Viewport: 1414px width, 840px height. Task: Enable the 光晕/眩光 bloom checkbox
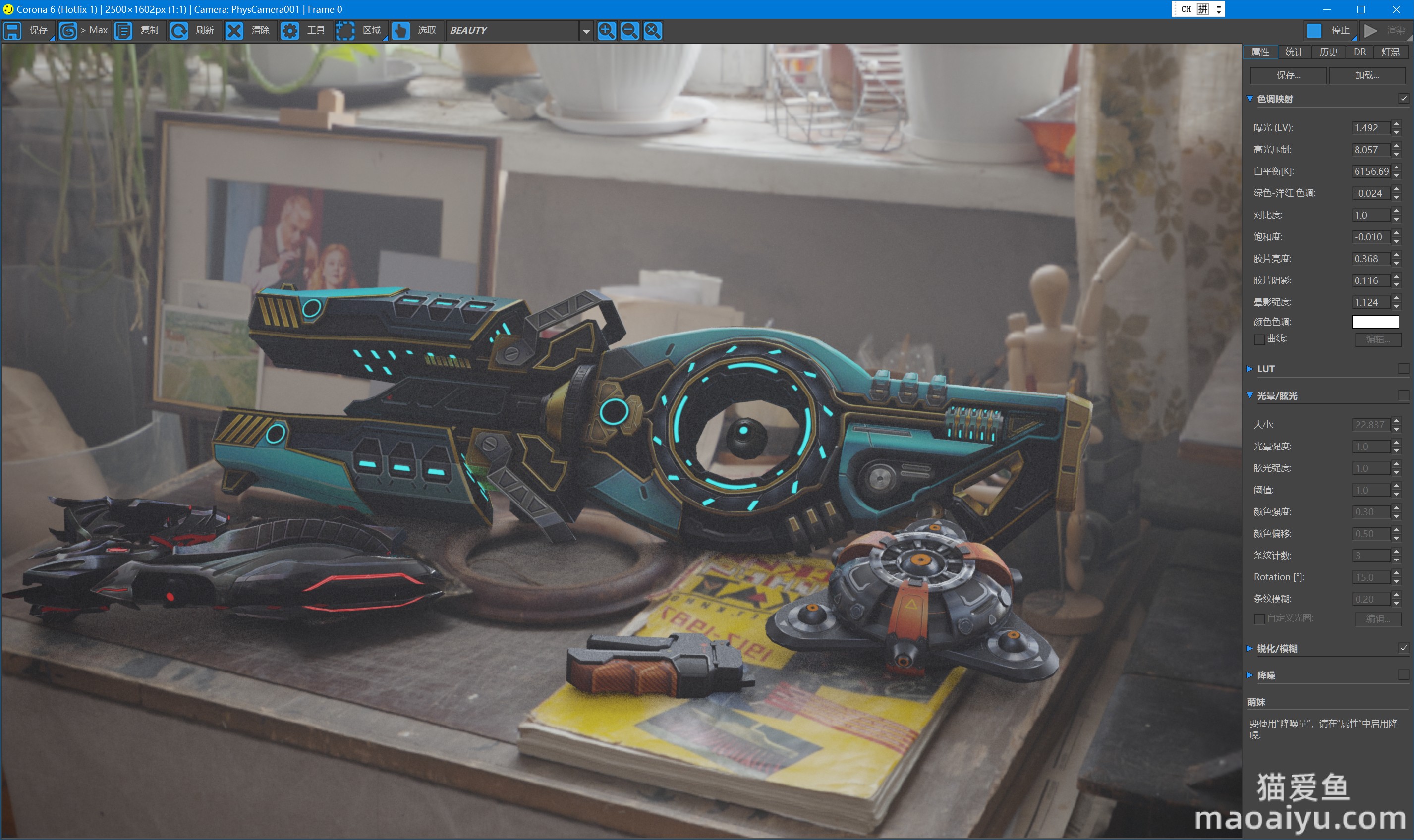(x=1403, y=395)
